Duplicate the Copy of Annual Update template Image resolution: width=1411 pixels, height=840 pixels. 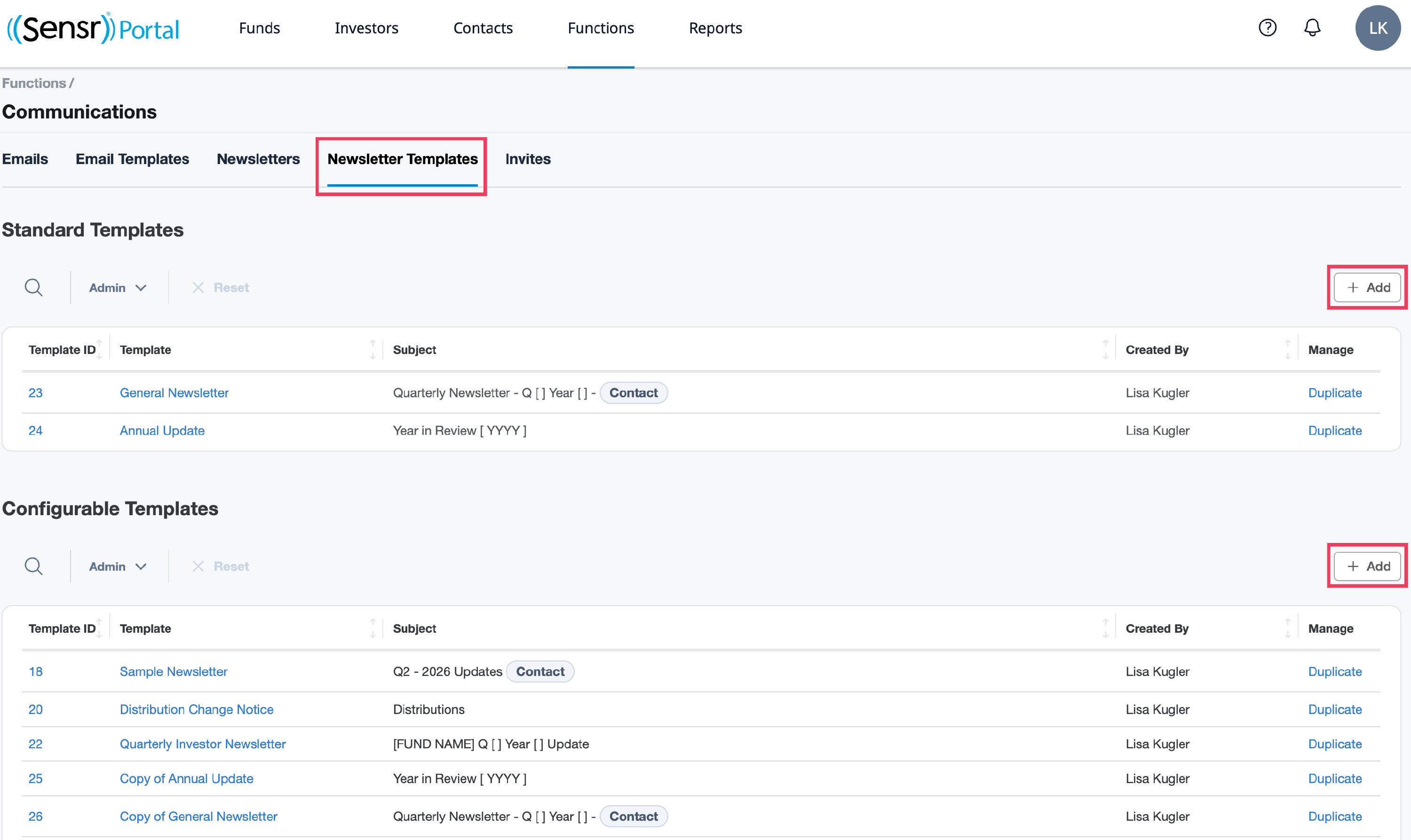(x=1334, y=778)
